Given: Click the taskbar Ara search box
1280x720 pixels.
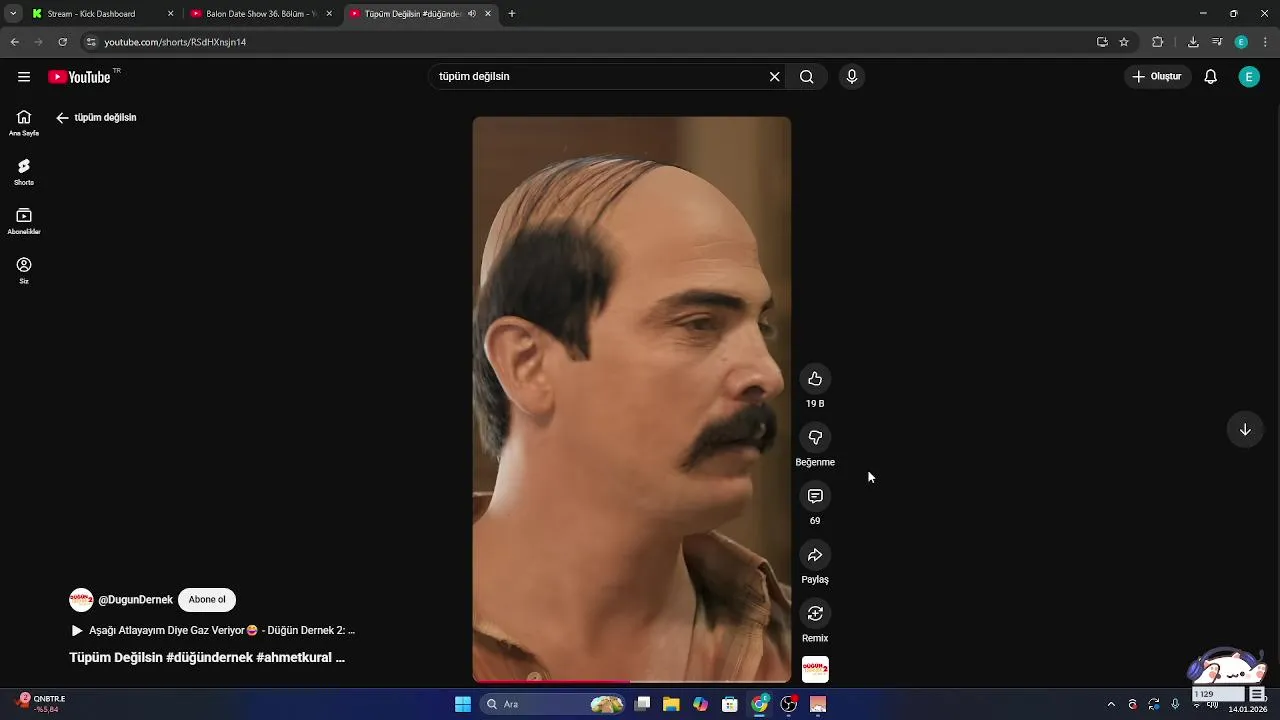Looking at the screenshot, I should [553, 704].
